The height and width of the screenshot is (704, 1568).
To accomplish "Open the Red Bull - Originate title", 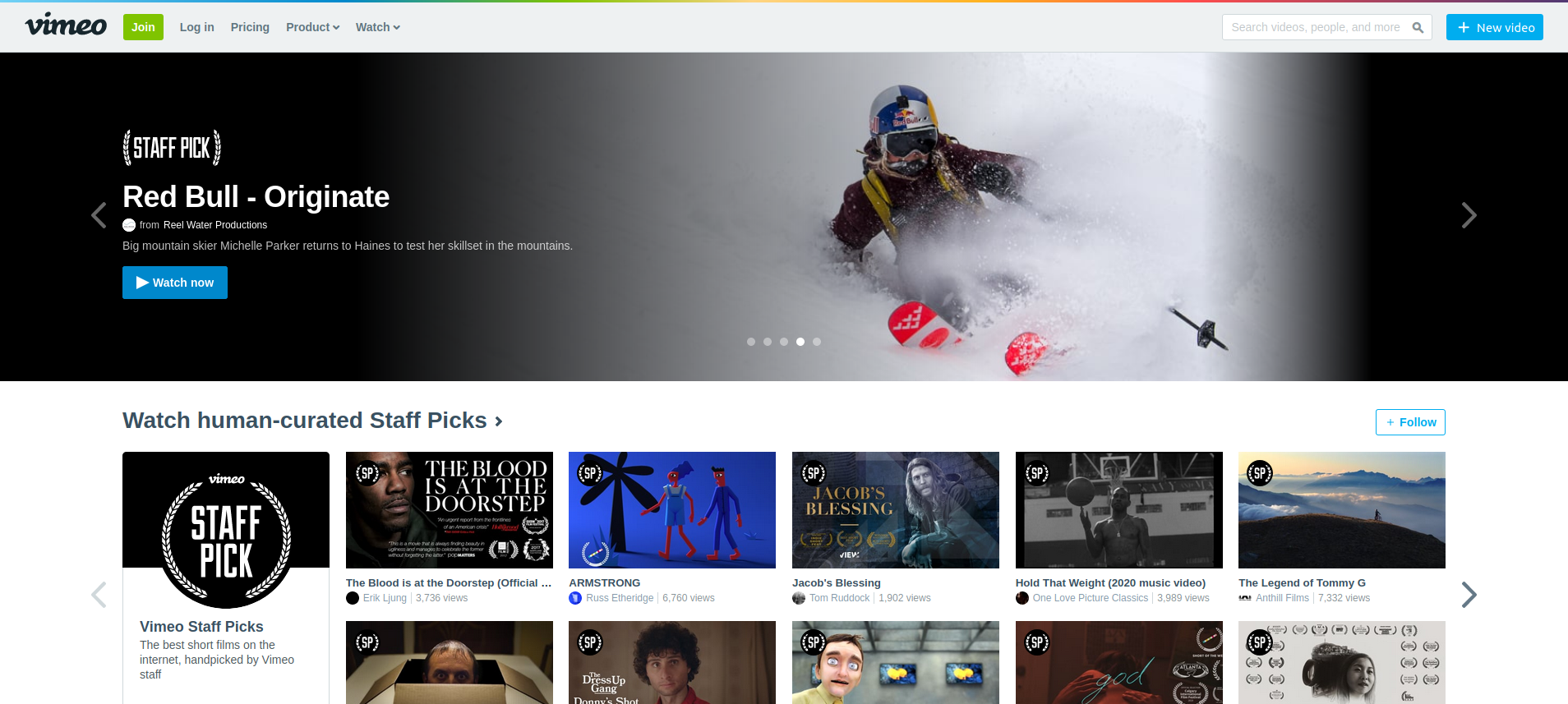I will pos(256,197).
